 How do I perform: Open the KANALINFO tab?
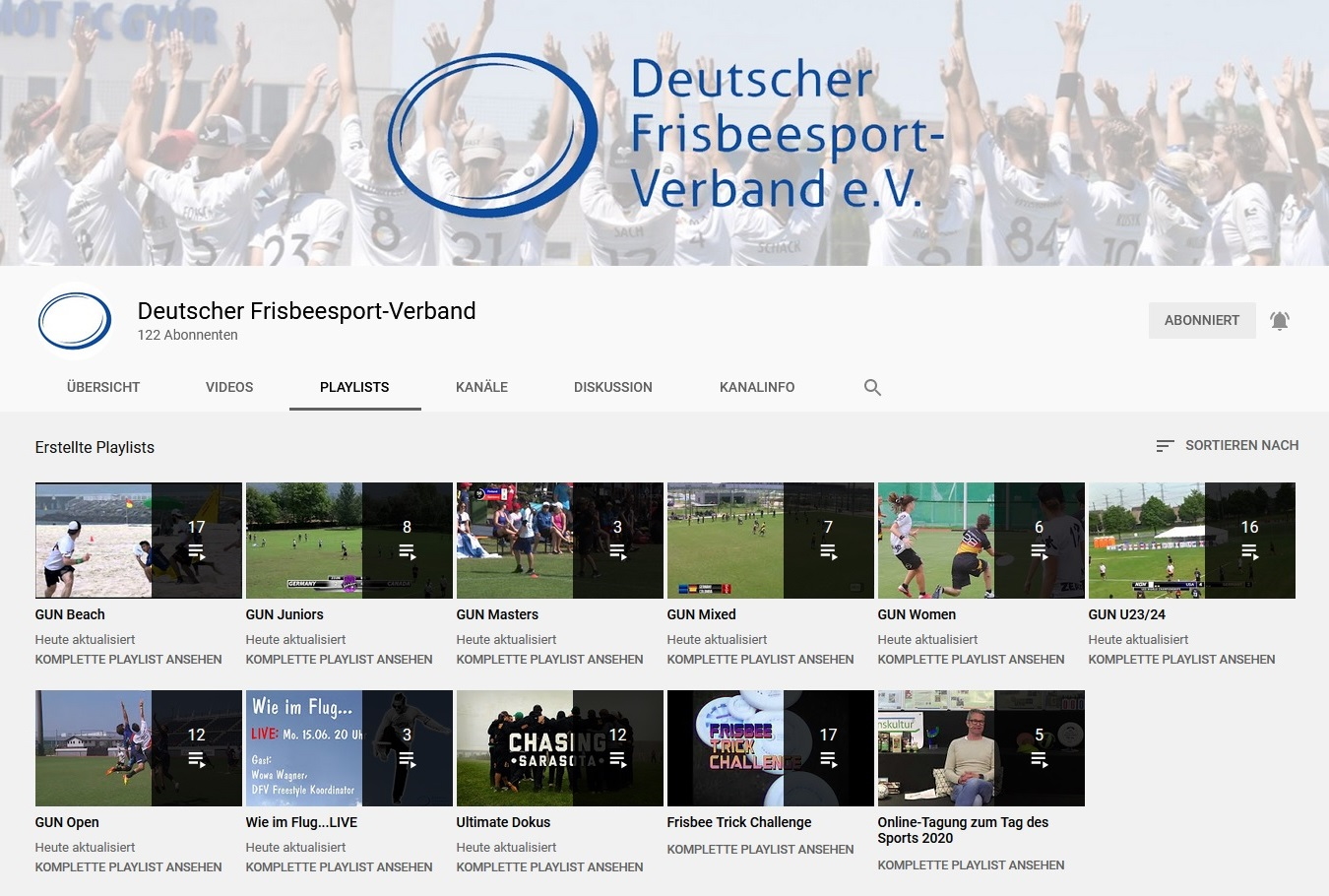pyautogui.click(x=757, y=387)
